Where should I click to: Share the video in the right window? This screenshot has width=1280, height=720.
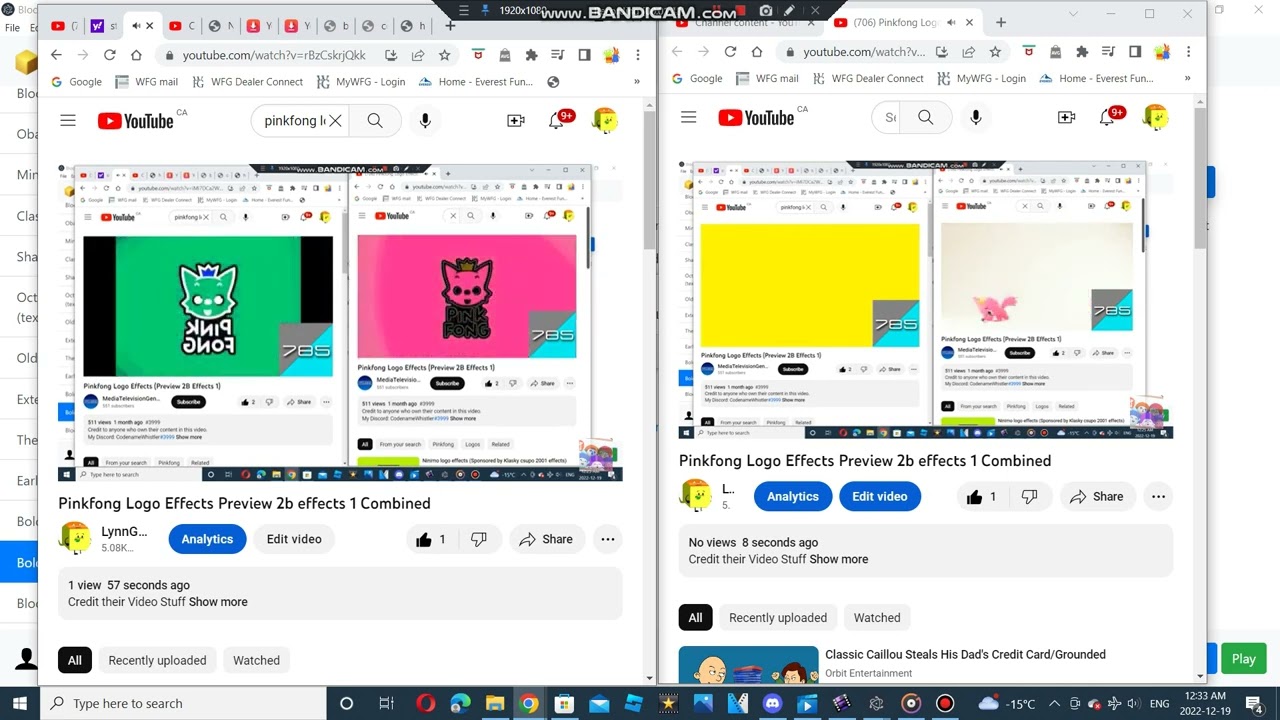1096,497
